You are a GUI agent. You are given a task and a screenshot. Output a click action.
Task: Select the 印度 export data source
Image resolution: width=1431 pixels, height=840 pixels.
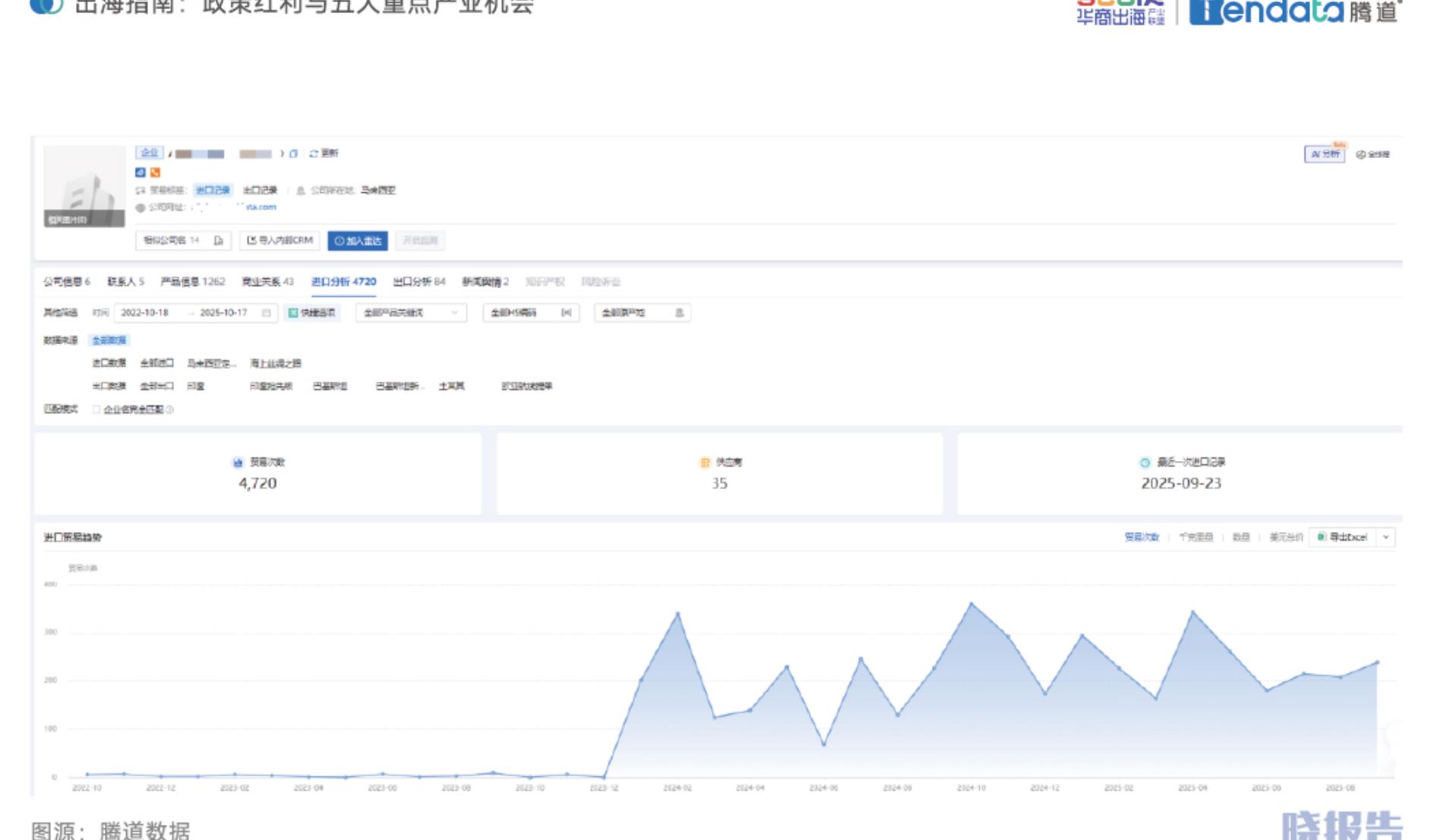click(196, 386)
